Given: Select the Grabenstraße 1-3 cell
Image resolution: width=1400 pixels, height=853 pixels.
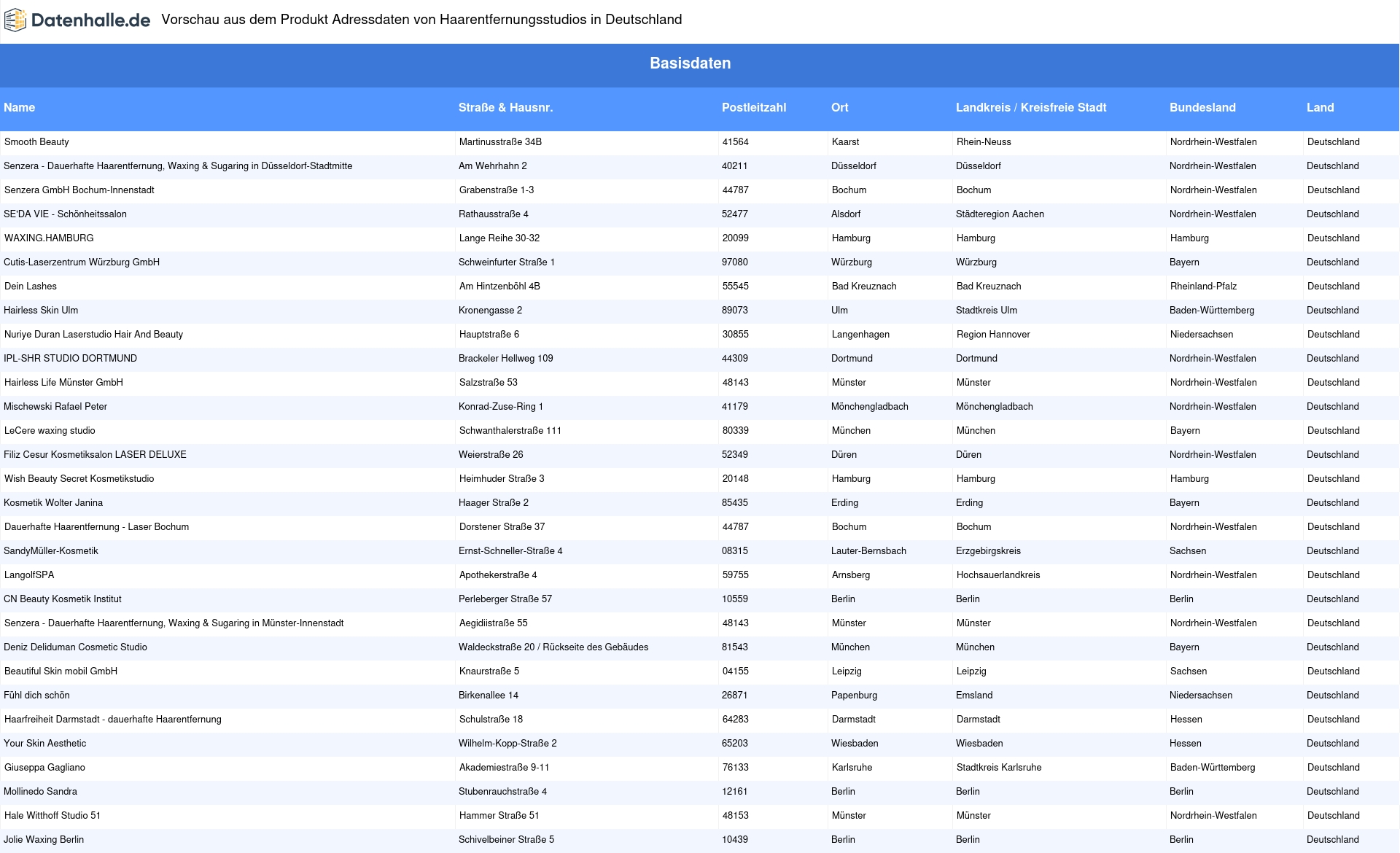Looking at the screenshot, I should point(497,190).
